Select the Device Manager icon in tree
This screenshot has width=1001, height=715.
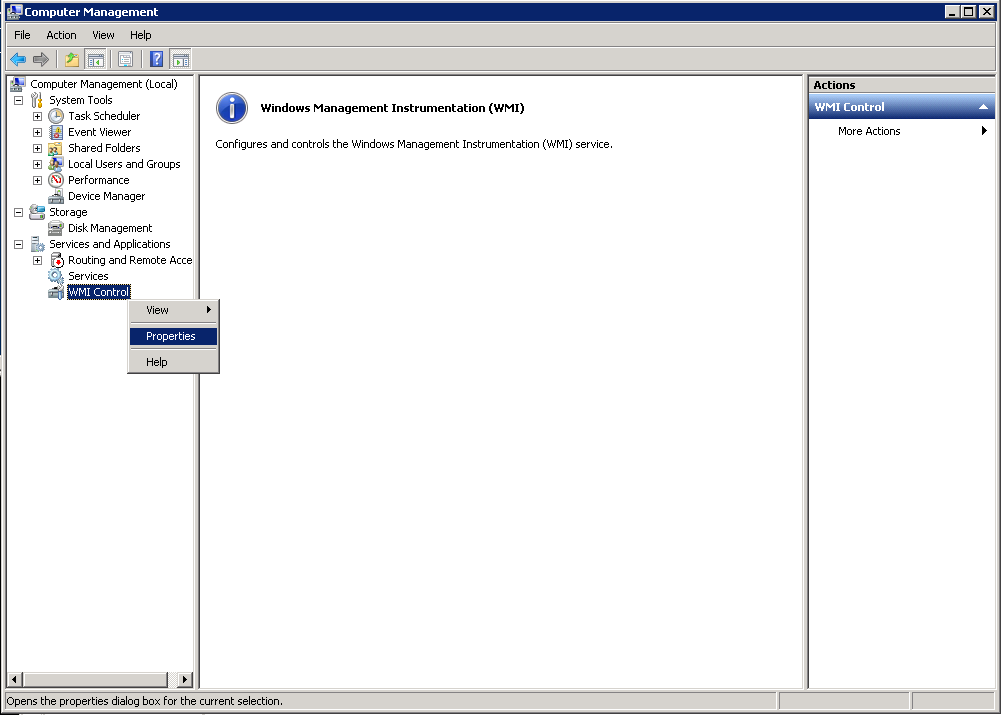point(56,196)
